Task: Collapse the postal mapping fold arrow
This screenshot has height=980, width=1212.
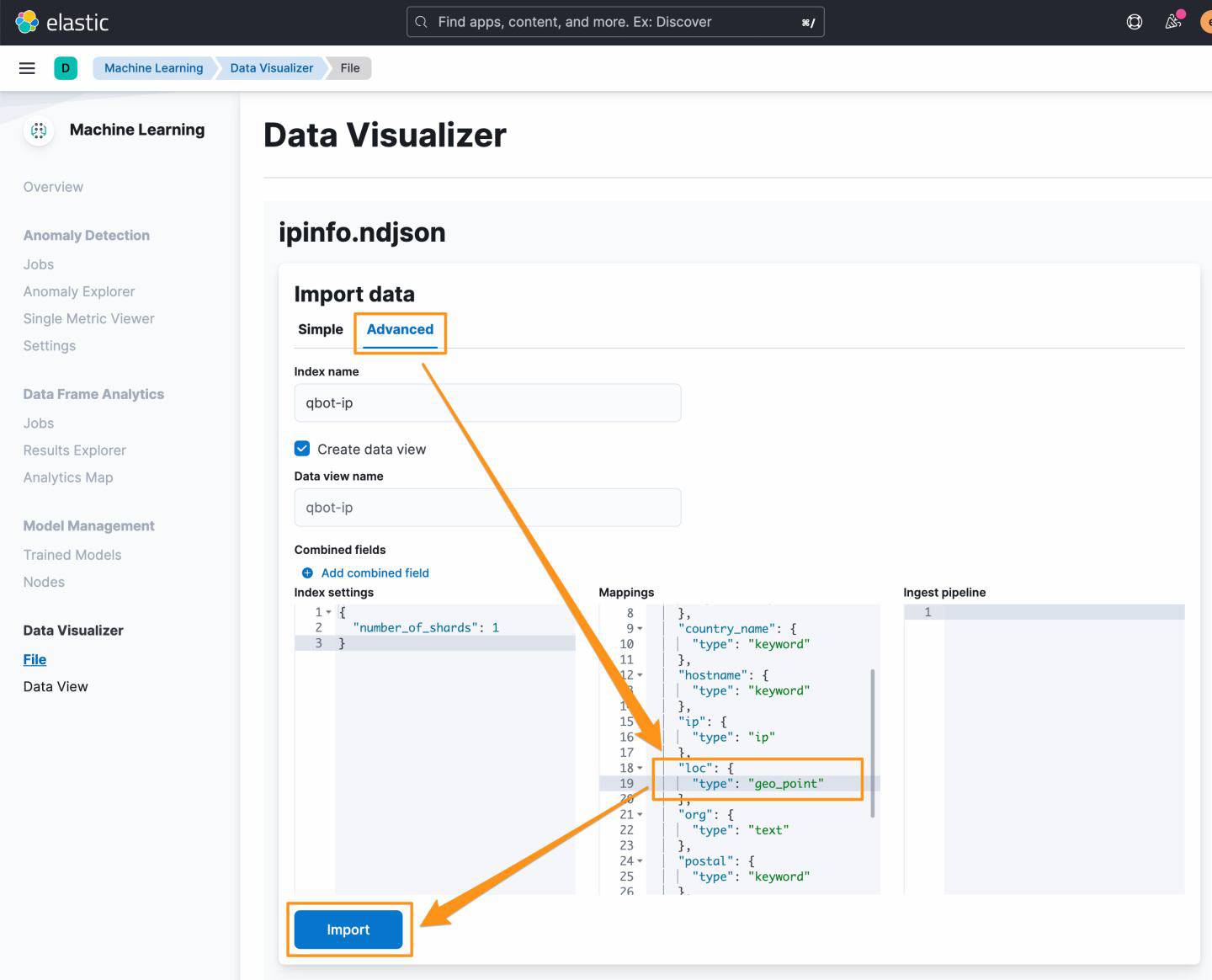Action: coord(640,861)
